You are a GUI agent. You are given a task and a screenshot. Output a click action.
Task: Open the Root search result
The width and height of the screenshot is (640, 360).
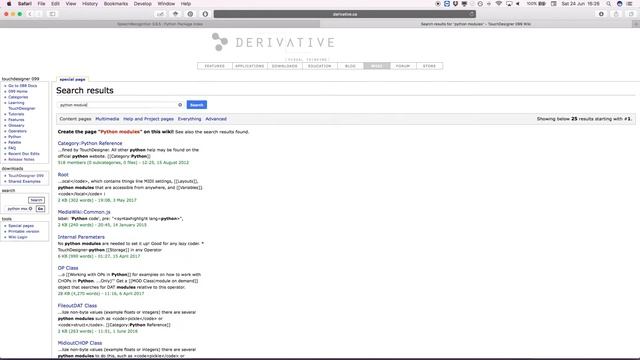[x=63, y=175]
